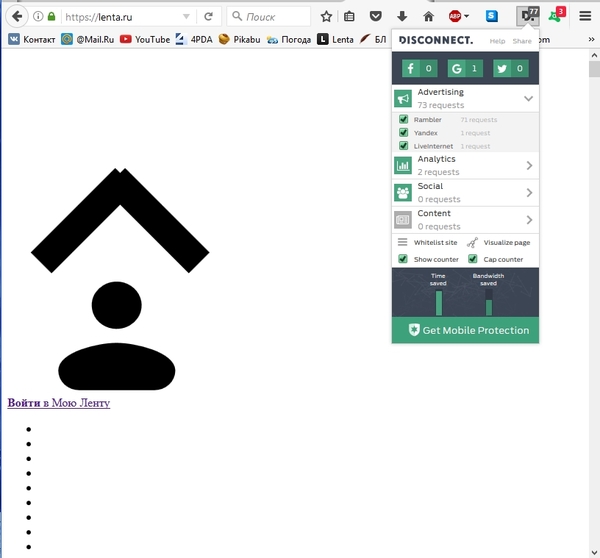This screenshot has height=558, width=600.
Task: Expand the Analytics requests section
Action: click(x=529, y=165)
